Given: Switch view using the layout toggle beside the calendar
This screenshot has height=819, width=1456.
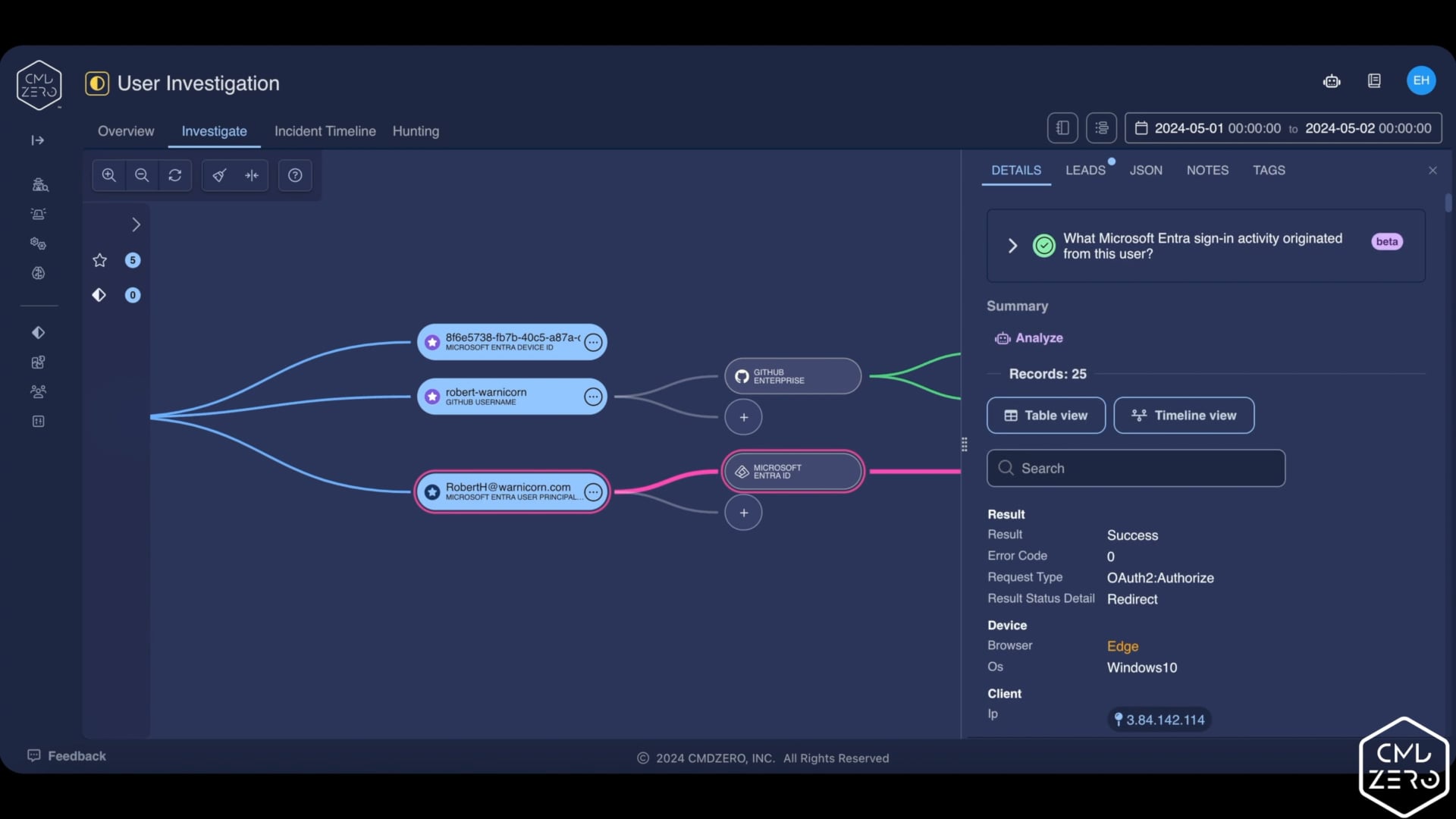Looking at the screenshot, I should [x=1101, y=127].
